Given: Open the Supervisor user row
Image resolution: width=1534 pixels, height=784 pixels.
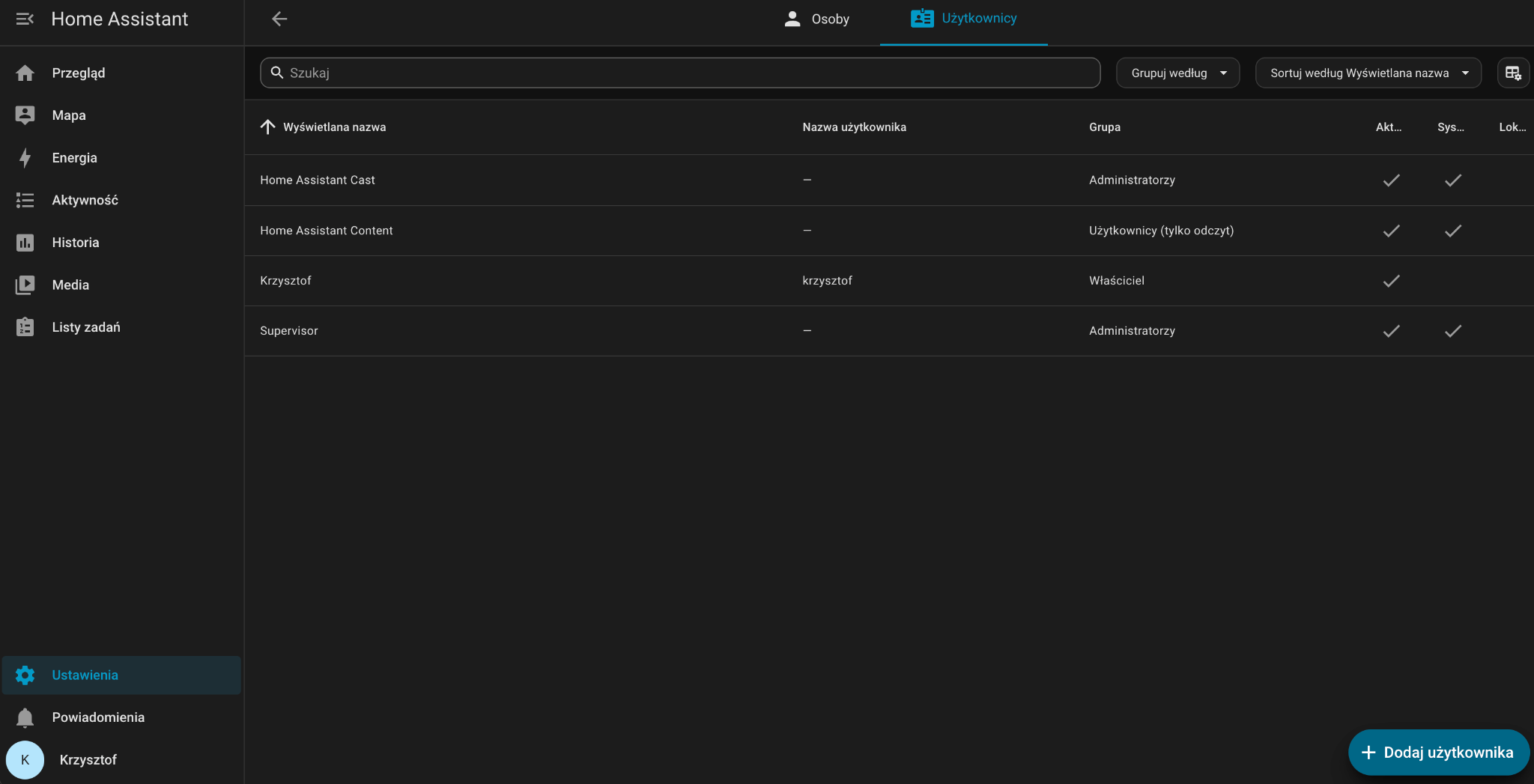Looking at the screenshot, I should tap(889, 331).
